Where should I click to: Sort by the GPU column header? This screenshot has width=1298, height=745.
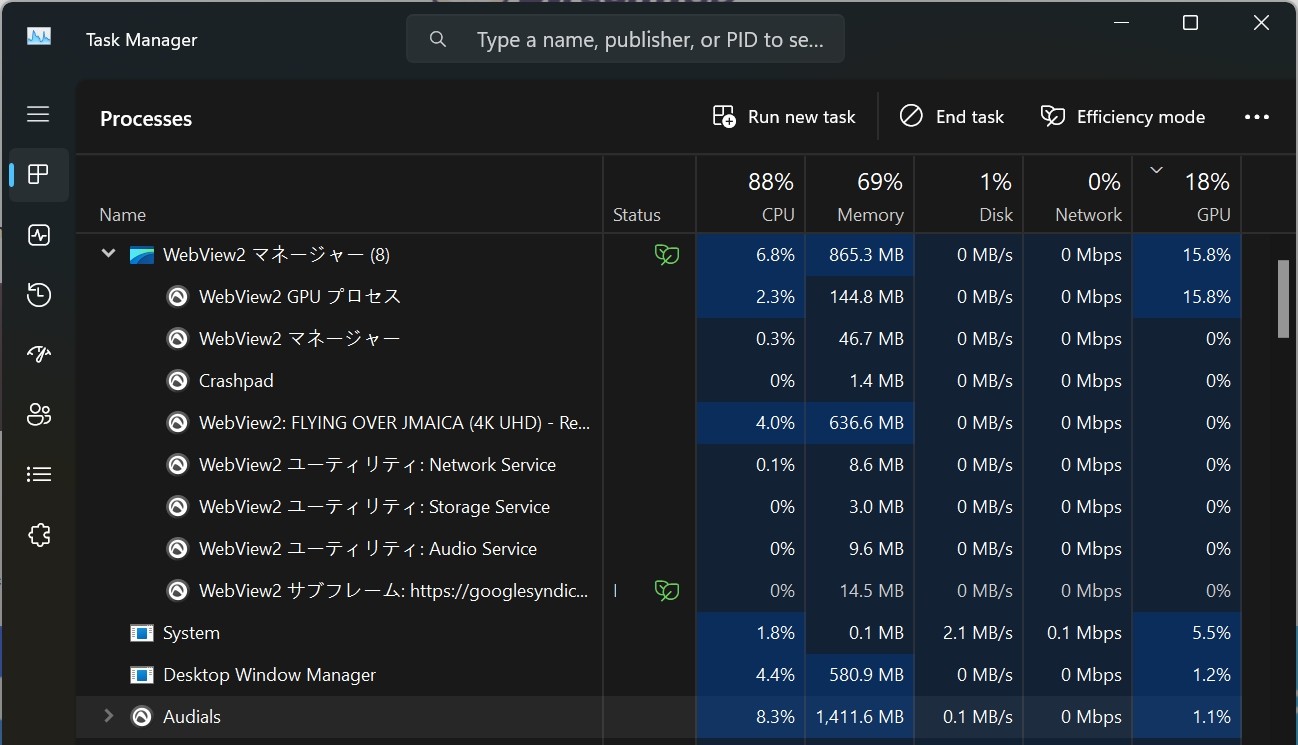(1187, 195)
